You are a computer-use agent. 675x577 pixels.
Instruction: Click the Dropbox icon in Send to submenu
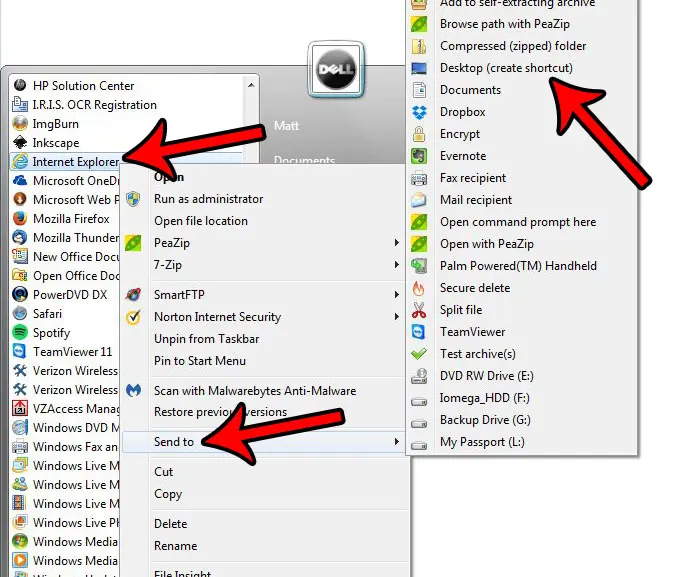pos(419,112)
